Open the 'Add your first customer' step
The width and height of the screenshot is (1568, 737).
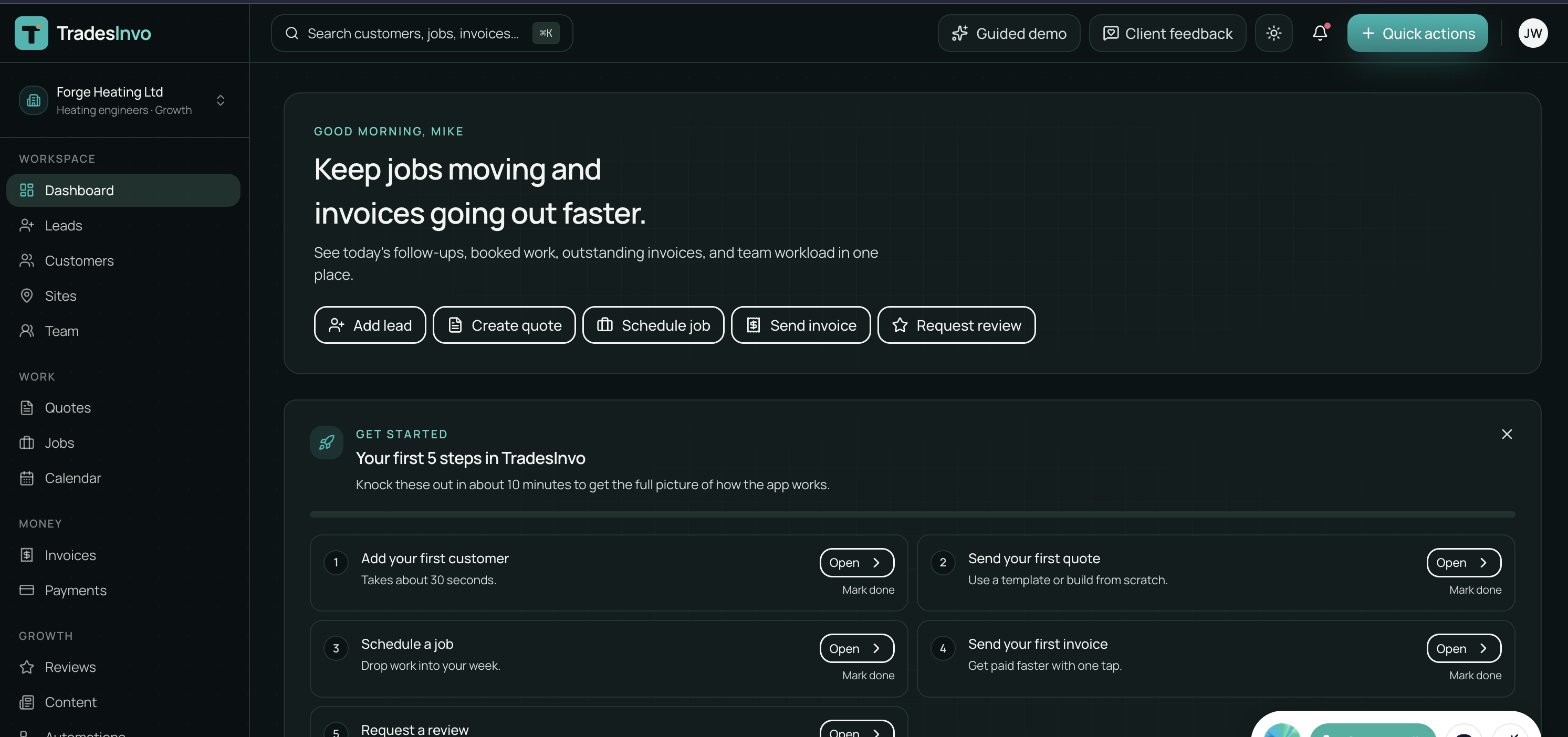click(x=856, y=563)
